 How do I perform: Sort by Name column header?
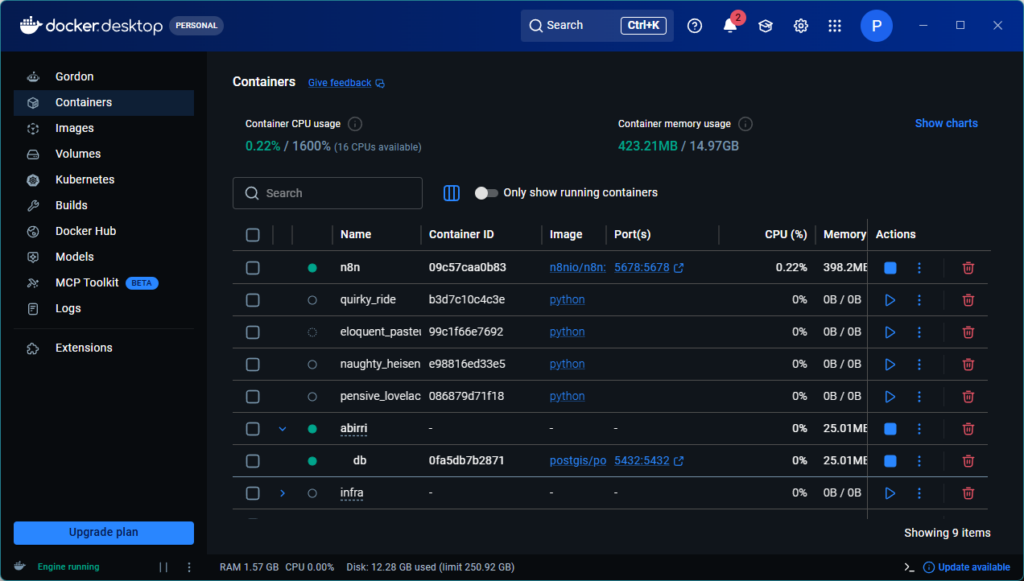(x=355, y=234)
